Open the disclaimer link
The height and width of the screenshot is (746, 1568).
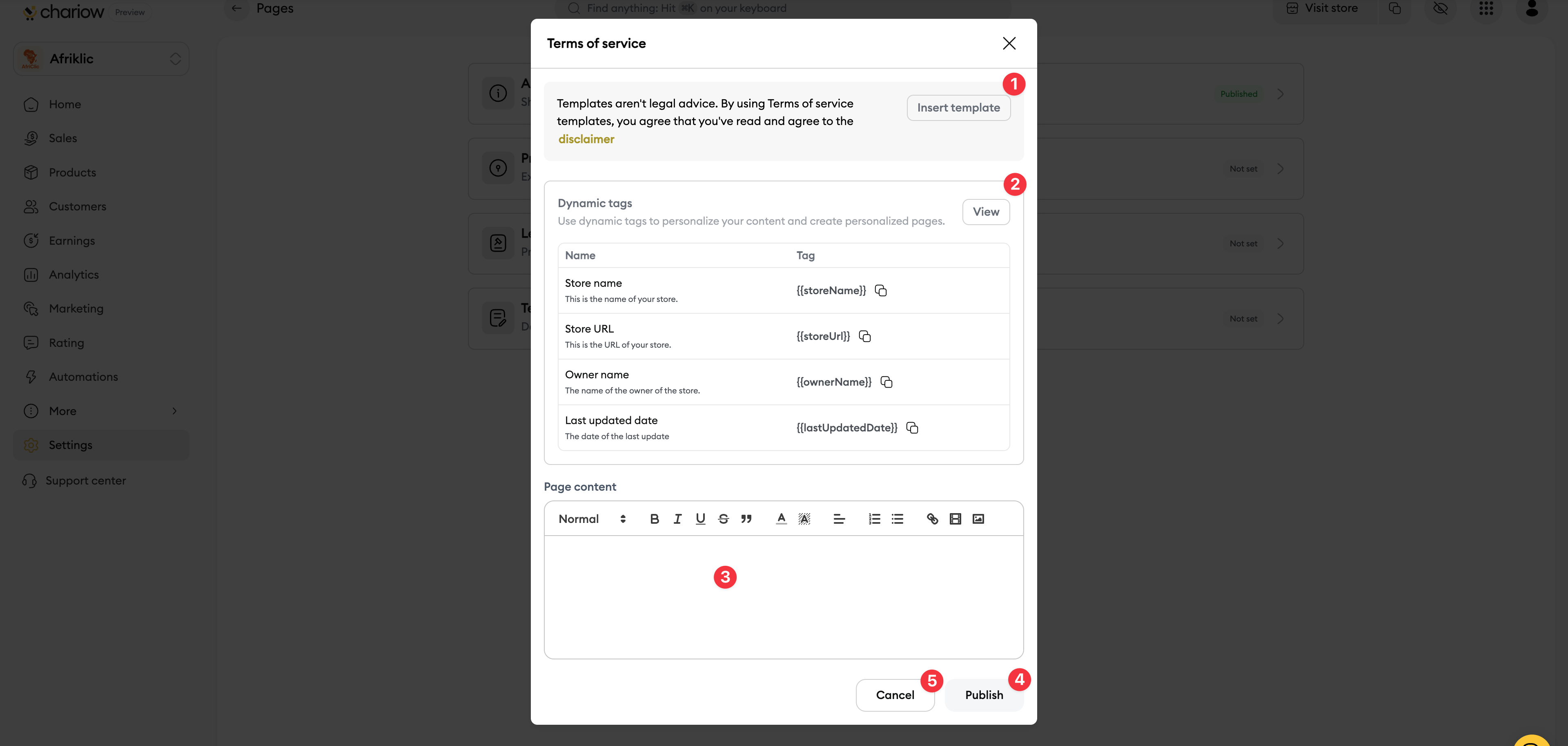(x=586, y=139)
